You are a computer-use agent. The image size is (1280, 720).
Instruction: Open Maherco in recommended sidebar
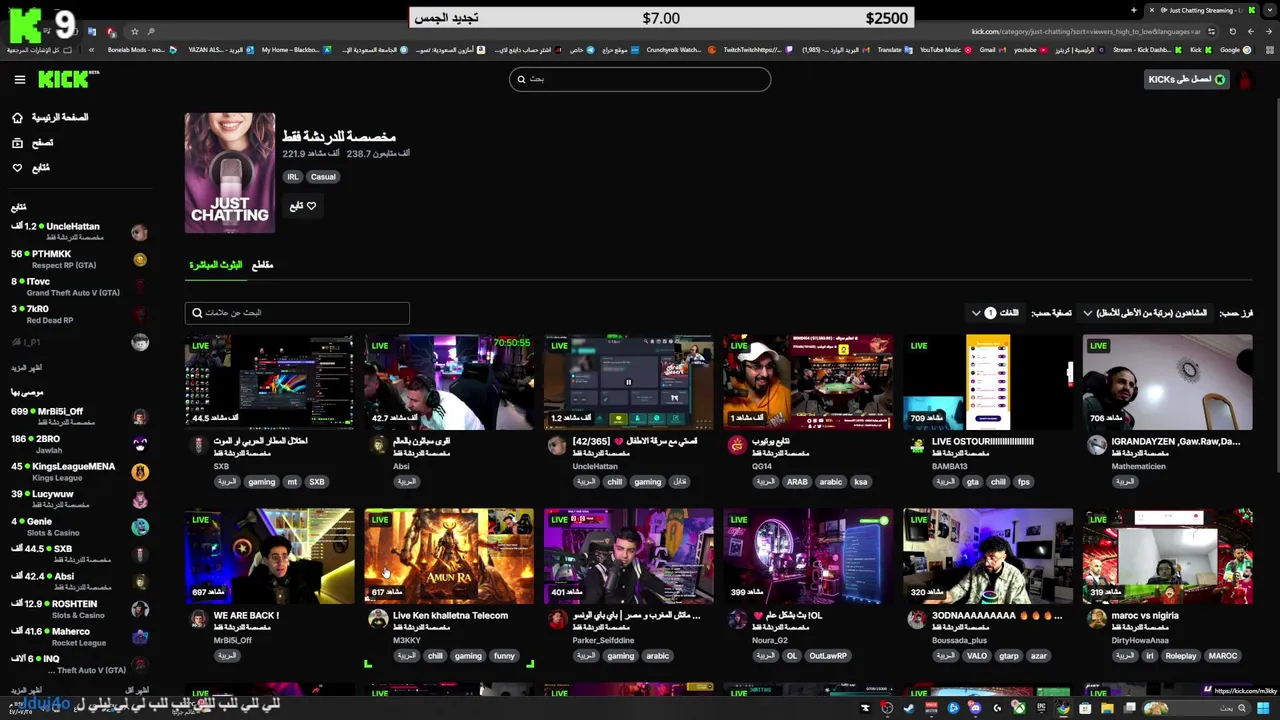pyautogui.click(x=78, y=637)
